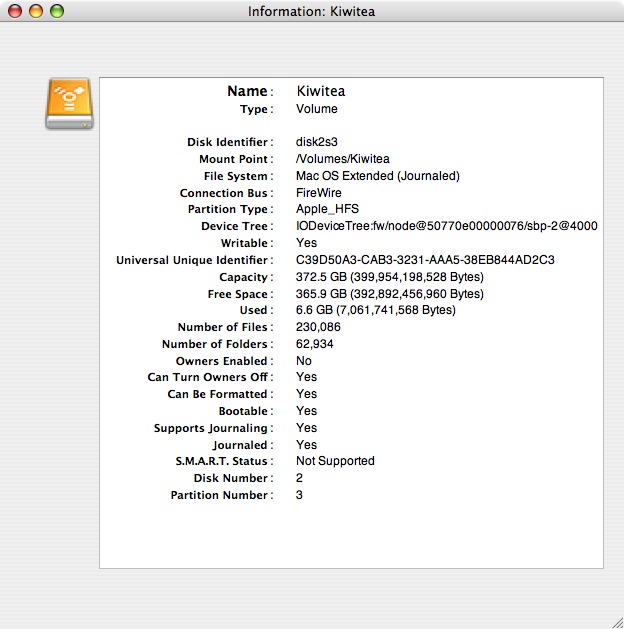
Task: Select the free space value '365.9 GB'
Action: coord(321,294)
